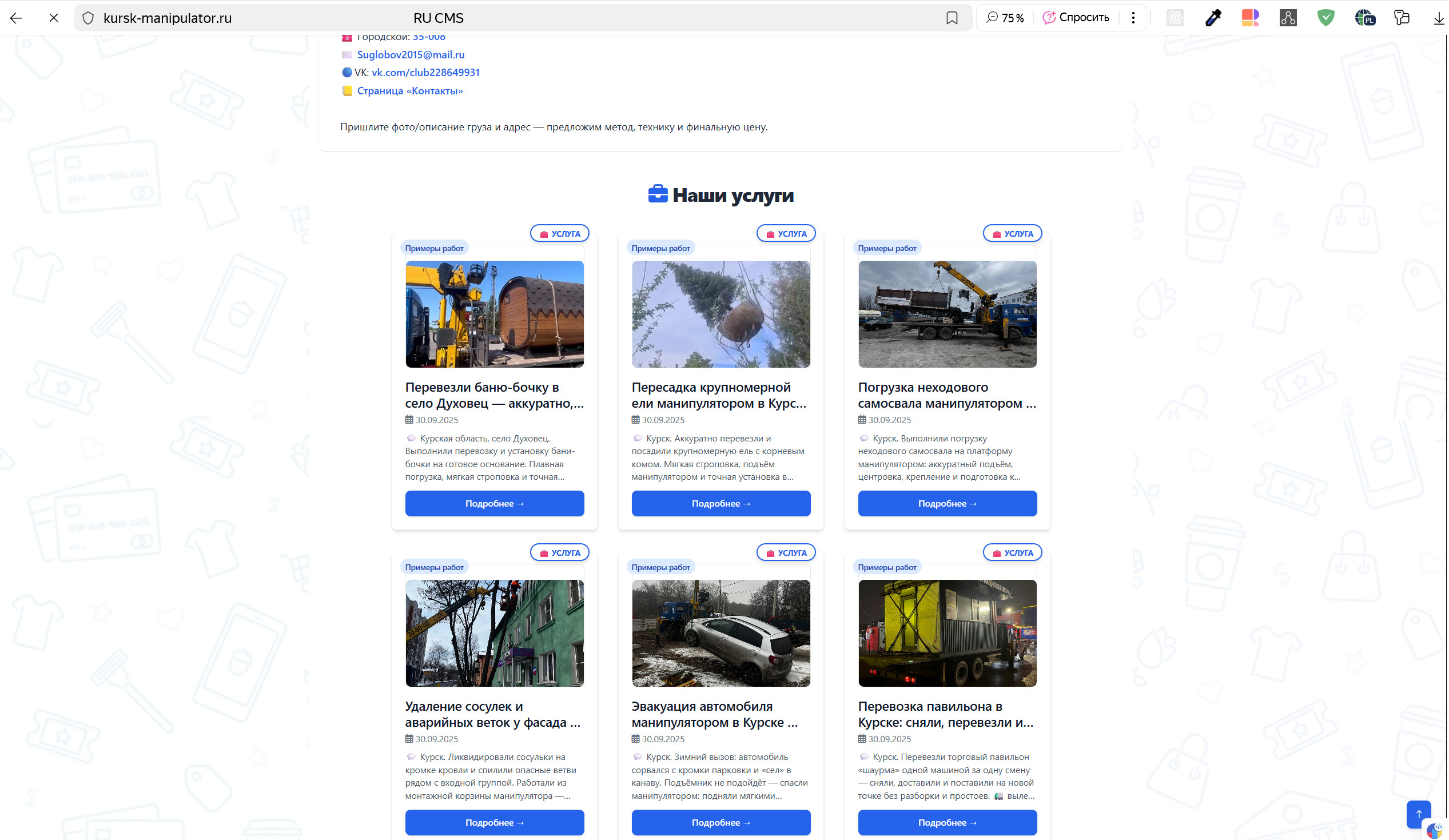Open the eyedropper color picker extension
1449x840 pixels.
point(1213,18)
